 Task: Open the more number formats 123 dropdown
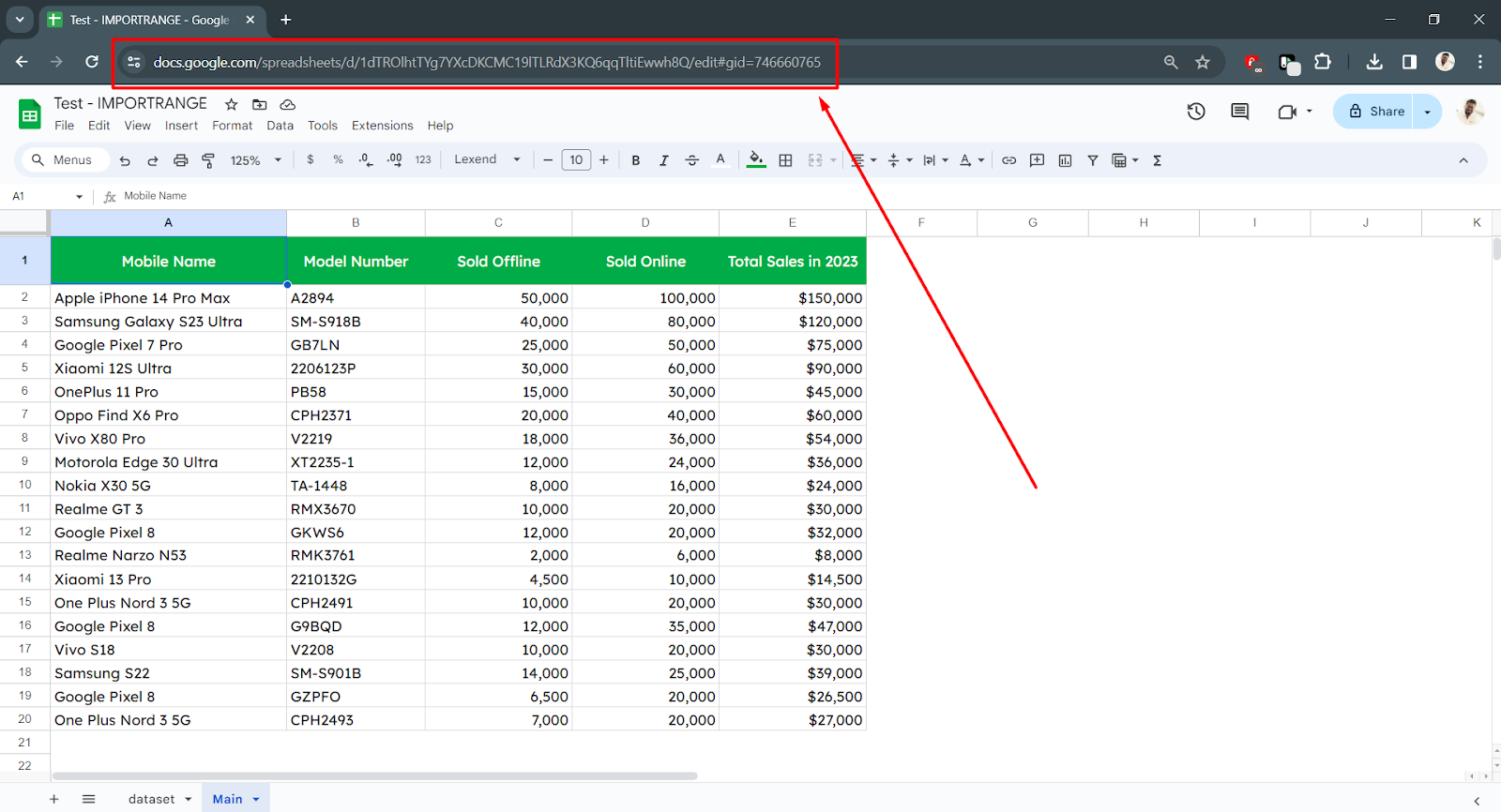[x=423, y=160]
